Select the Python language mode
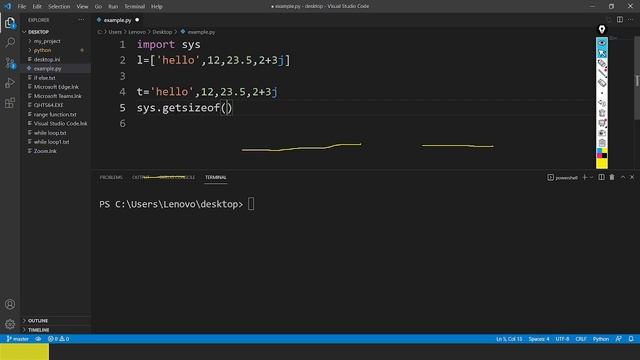The width and height of the screenshot is (640, 360). pos(600,339)
